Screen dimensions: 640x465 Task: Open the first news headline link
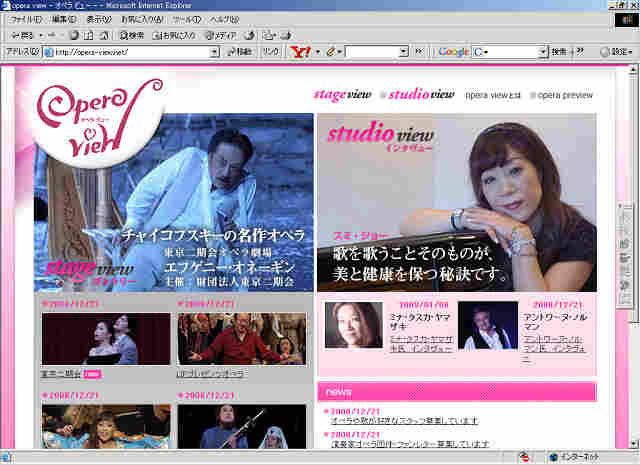[x=404, y=421]
